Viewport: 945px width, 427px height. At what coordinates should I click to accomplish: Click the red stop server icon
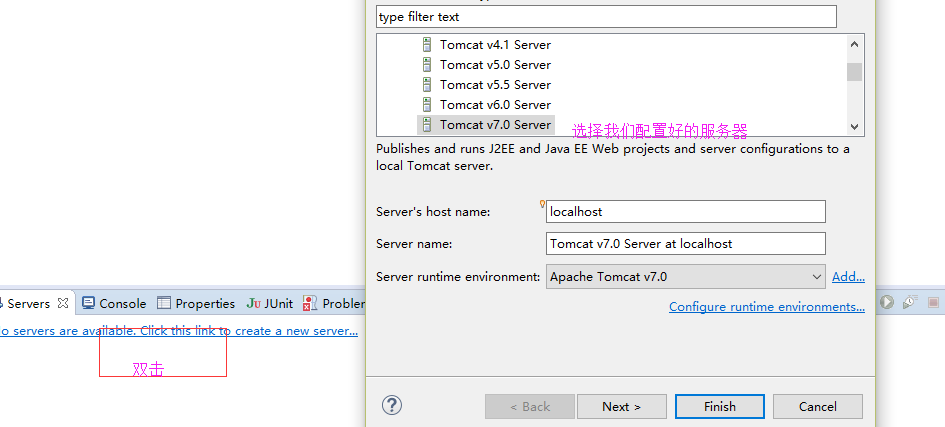(933, 302)
